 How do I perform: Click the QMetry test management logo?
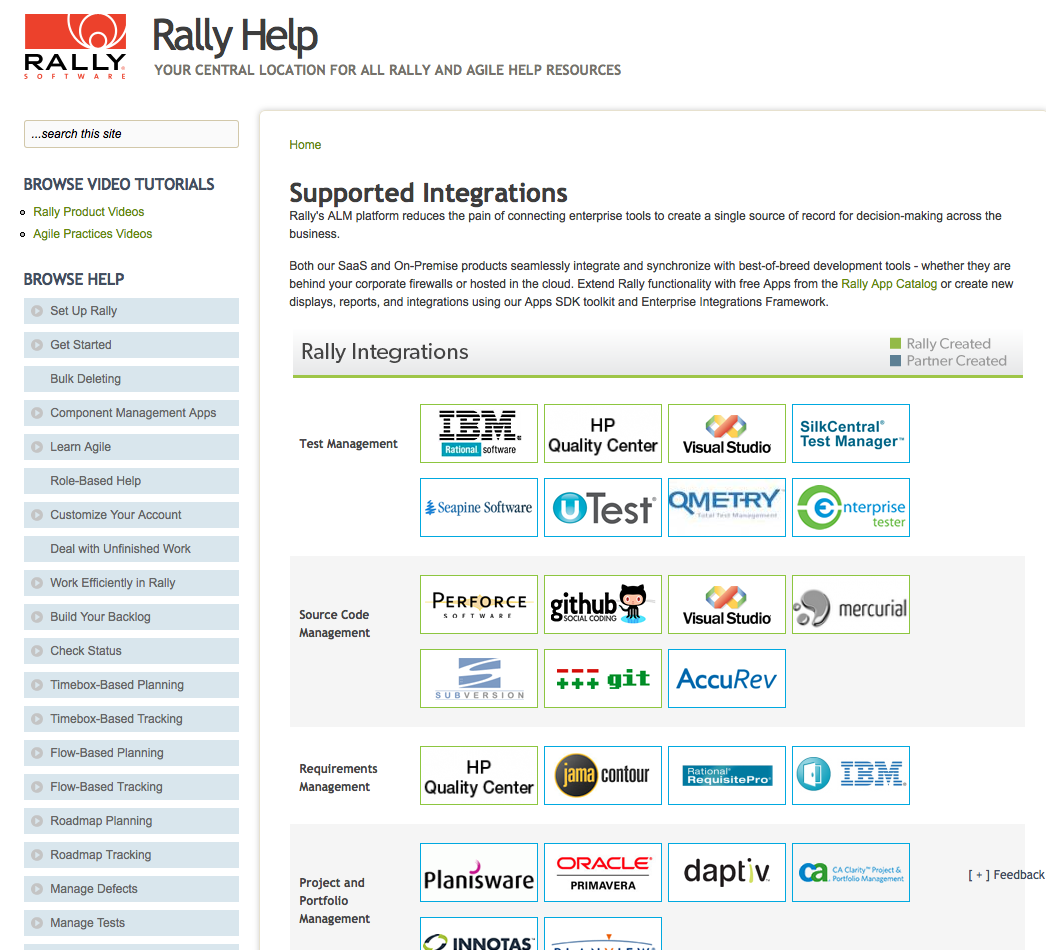click(x=726, y=508)
